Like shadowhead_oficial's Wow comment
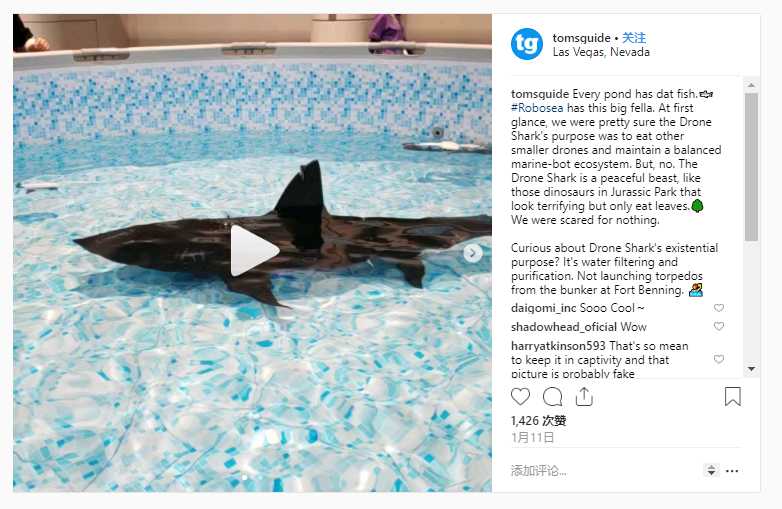 point(719,327)
